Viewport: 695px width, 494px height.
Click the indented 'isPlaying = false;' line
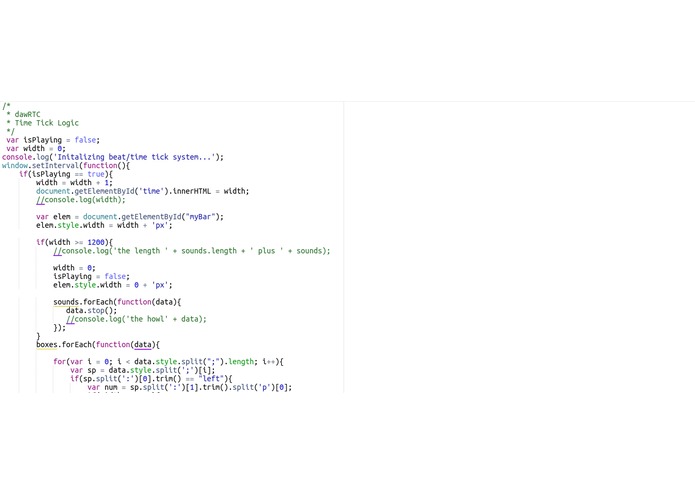click(x=91, y=276)
